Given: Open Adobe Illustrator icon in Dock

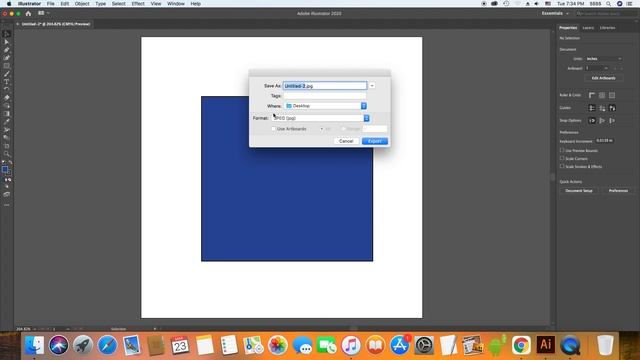Looking at the screenshot, I should [x=545, y=345].
